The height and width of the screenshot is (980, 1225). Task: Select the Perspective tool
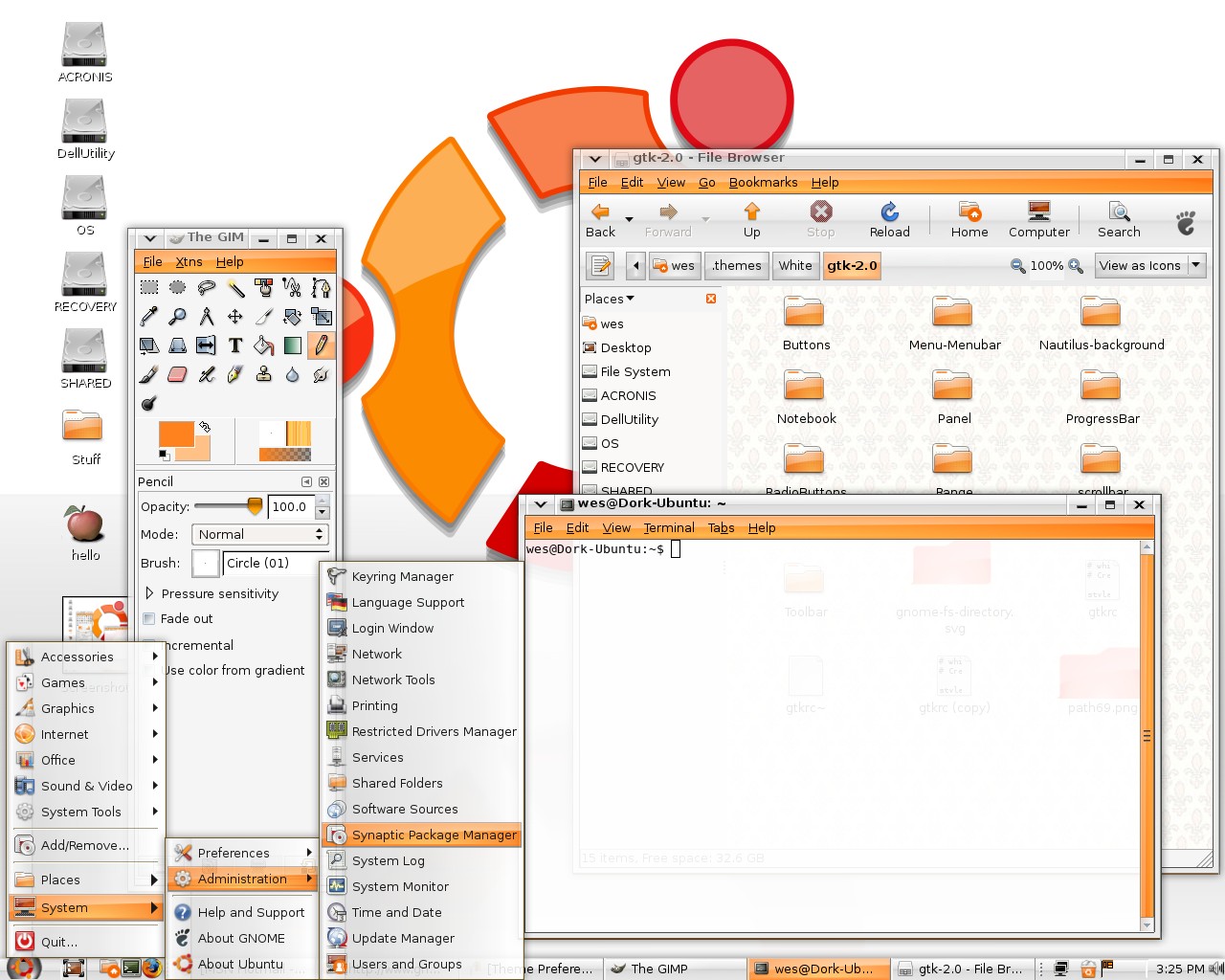pyautogui.click(x=178, y=345)
